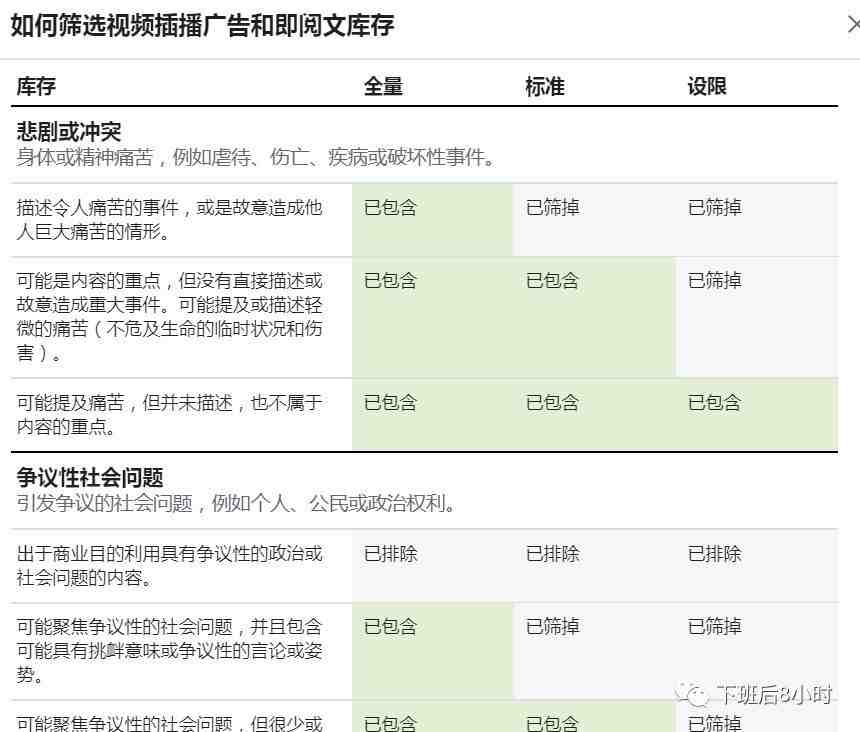
Task: Select the 设限 column header
Action: [x=707, y=86]
